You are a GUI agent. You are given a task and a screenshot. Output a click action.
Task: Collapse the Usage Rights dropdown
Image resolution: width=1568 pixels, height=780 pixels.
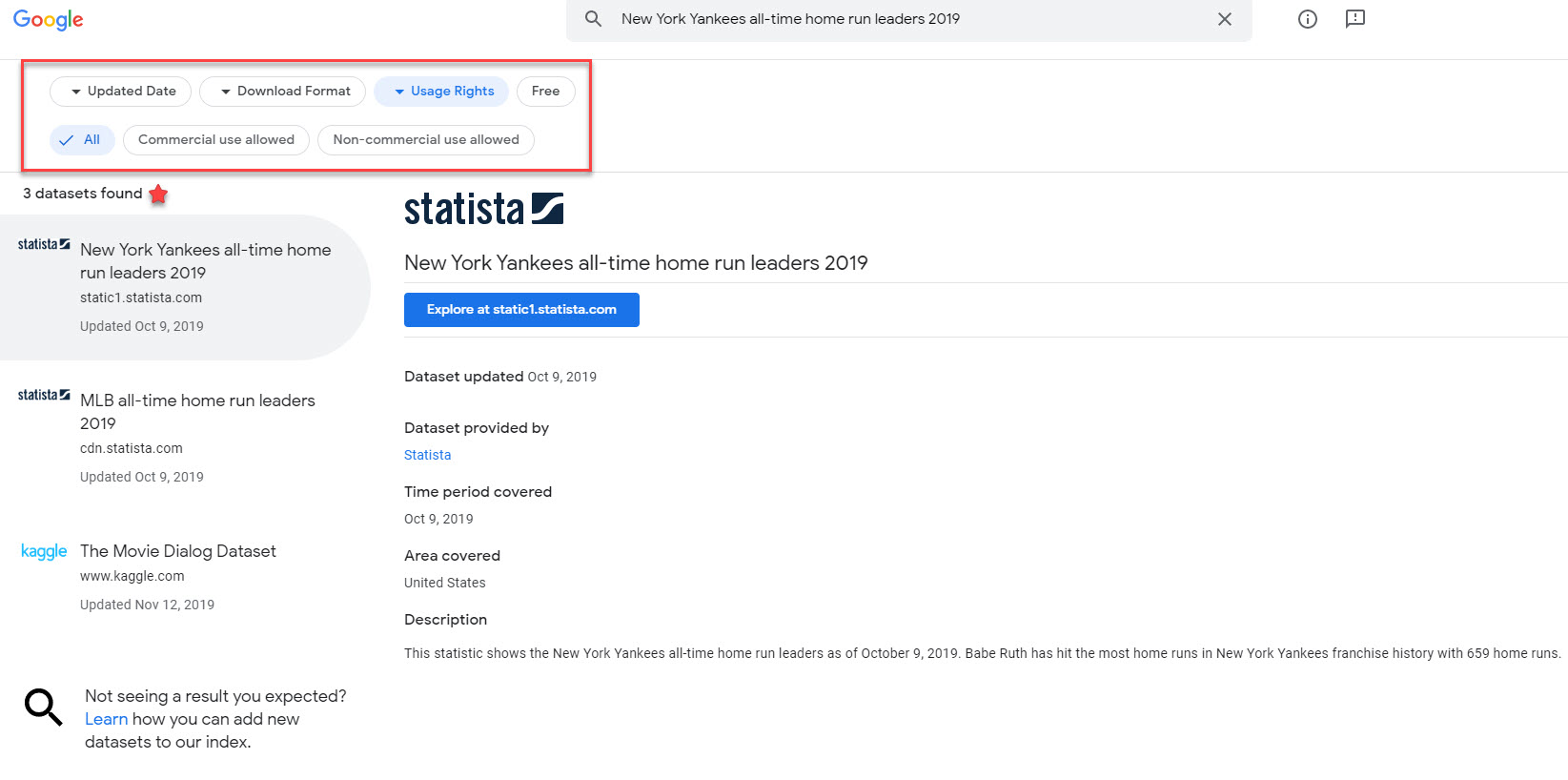click(441, 92)
